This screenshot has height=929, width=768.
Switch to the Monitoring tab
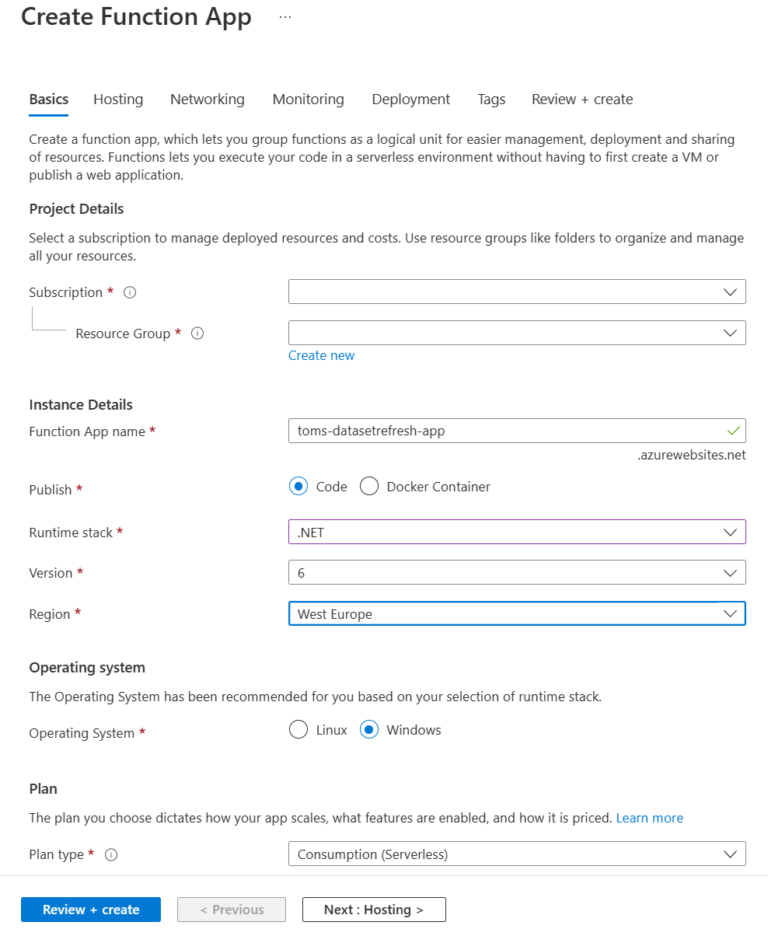307,99
